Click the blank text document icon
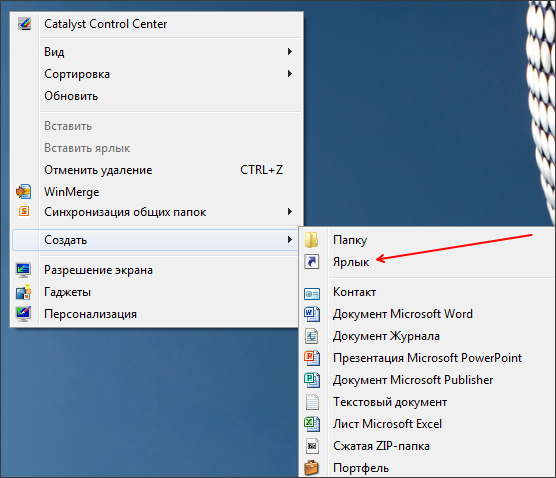Viewport: 556px width, 478px height. (x=312, y=402)
